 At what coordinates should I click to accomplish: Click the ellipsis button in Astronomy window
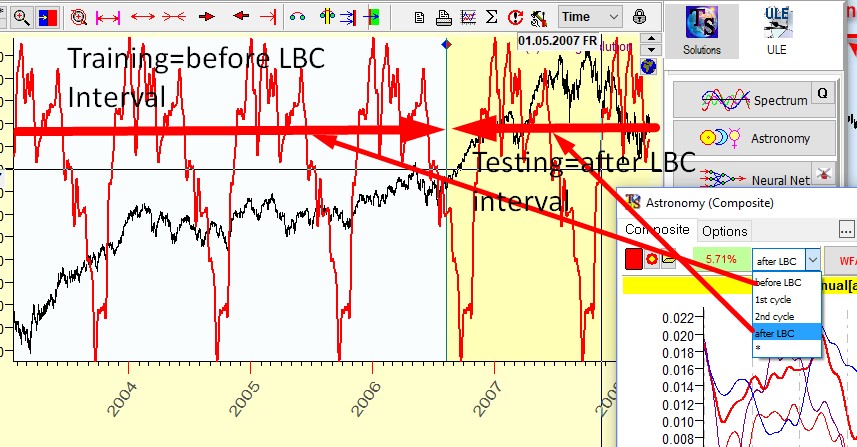(846, 229)
